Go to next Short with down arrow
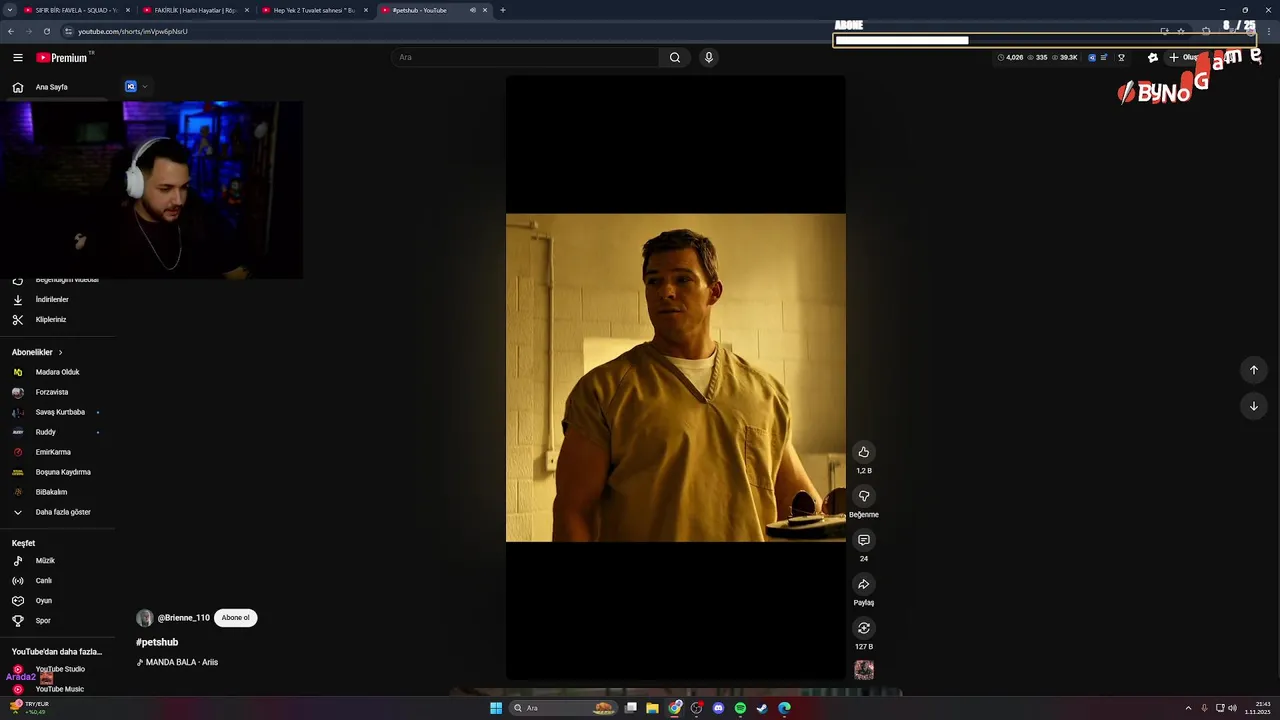Screen dimensions: 1280x720 point(1254,406)
